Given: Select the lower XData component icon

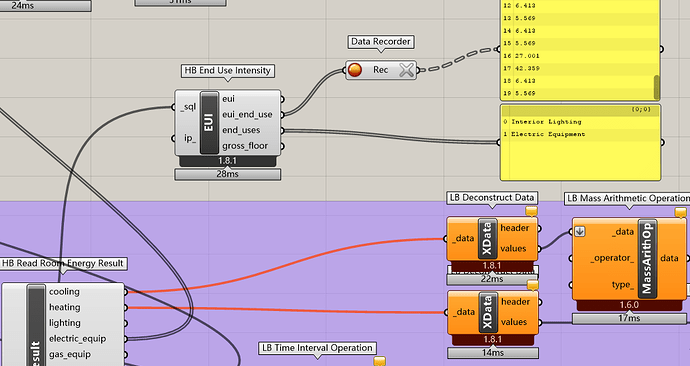Looking at the screenshot, I should (x=488, y=312).
